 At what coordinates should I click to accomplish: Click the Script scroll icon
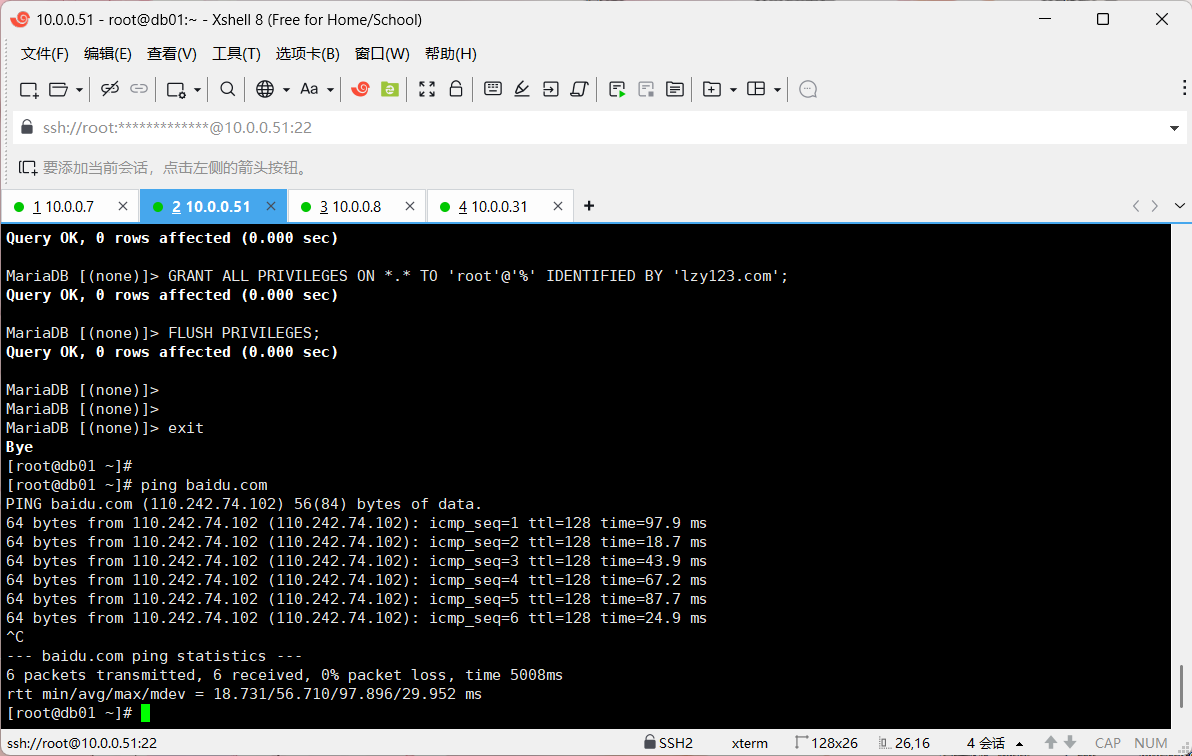[579, 89]
